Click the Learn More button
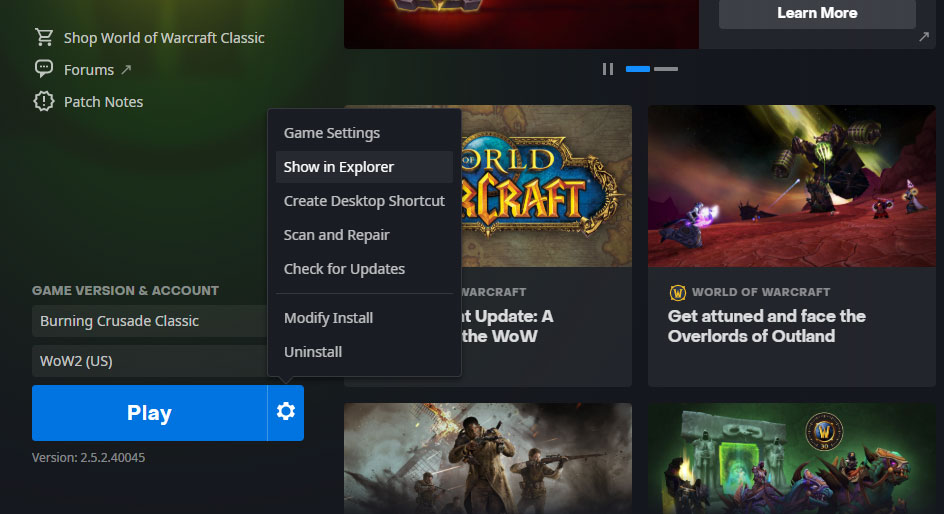Image resolution: width=944 pixels, height=514 pixels. click(x=817, y=13)
